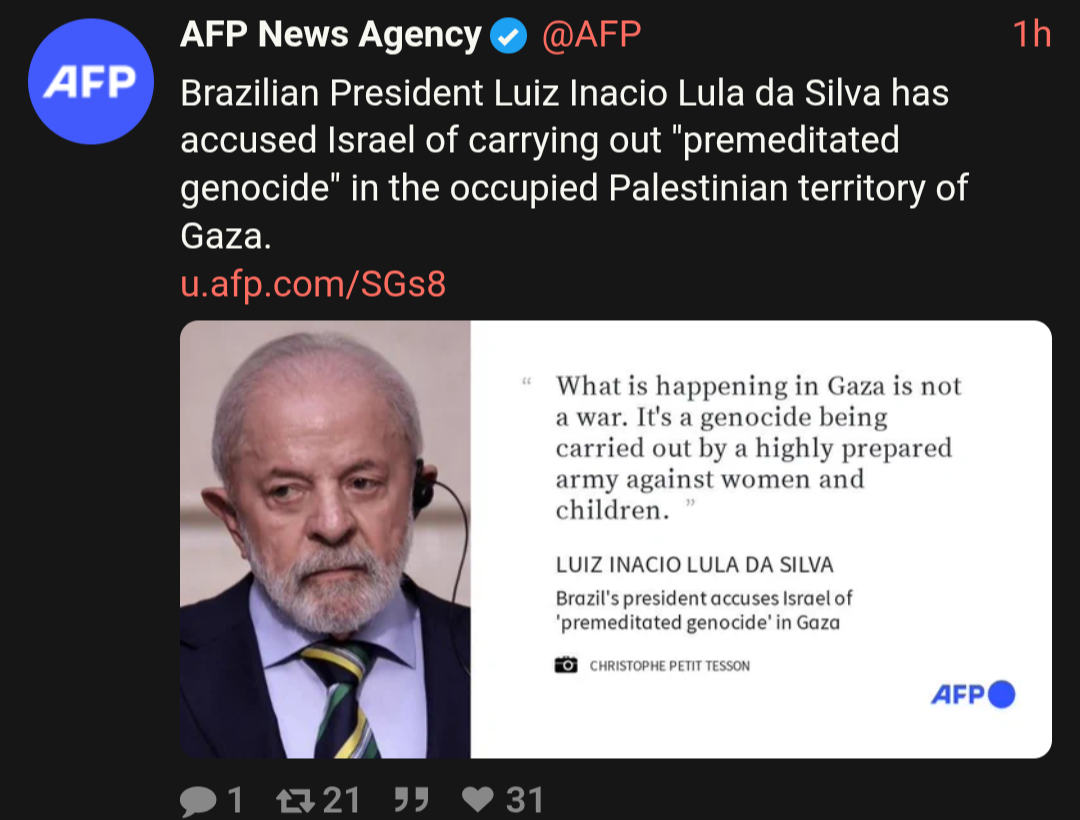This screenshot has height=820, width=1080.
Task: Open the u.afp.com/SGs8 link
Action: click(x=313, y=283)
